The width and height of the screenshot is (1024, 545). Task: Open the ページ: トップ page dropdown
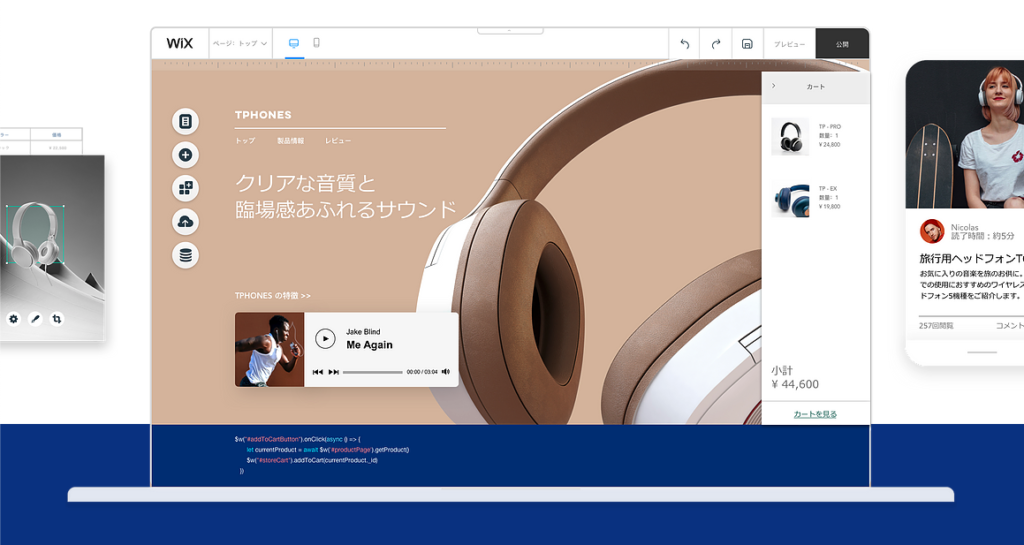coord(240,44)
